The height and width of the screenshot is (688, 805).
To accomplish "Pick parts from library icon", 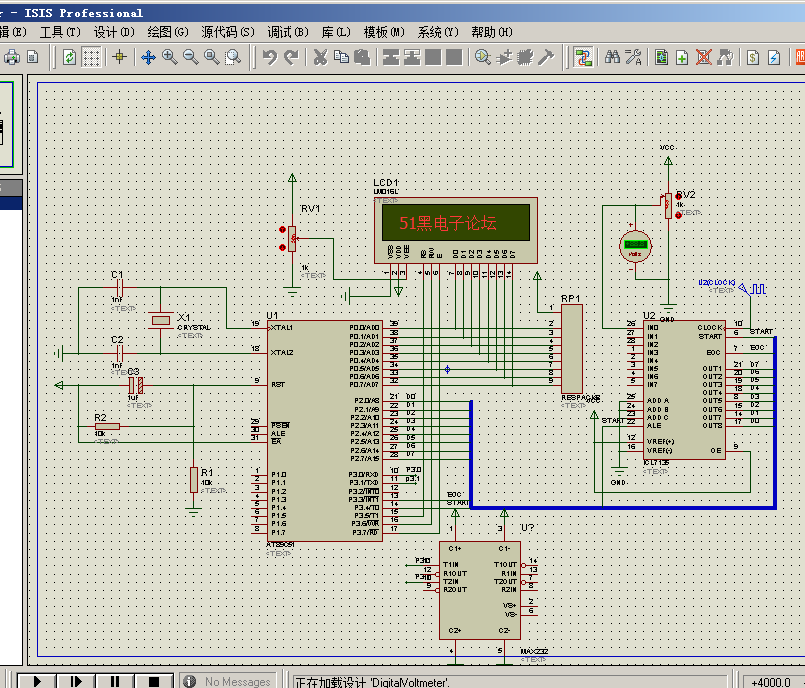I will pos(483,57).
